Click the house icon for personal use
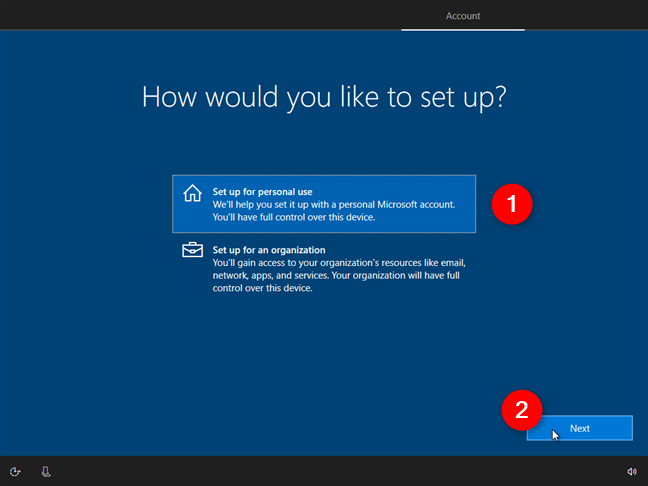The height and width of the screenshot is (486, 648). [193, 193]
